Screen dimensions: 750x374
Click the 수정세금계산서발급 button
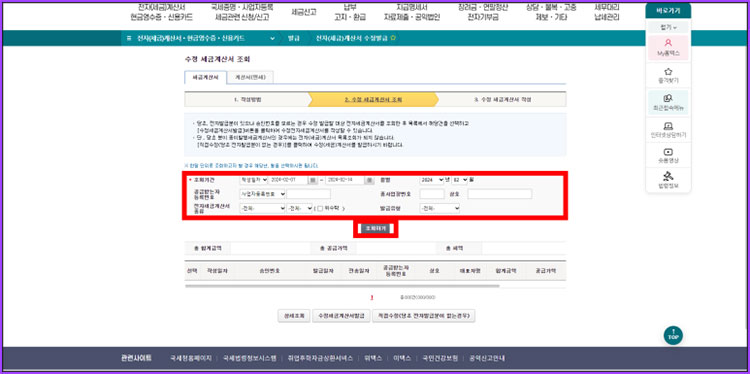341,316
